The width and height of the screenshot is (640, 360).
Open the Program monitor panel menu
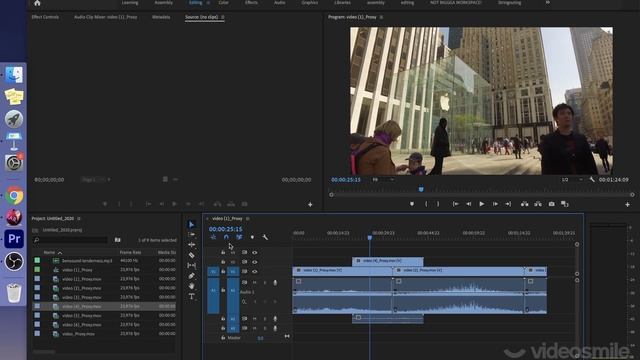coord(381,17)
